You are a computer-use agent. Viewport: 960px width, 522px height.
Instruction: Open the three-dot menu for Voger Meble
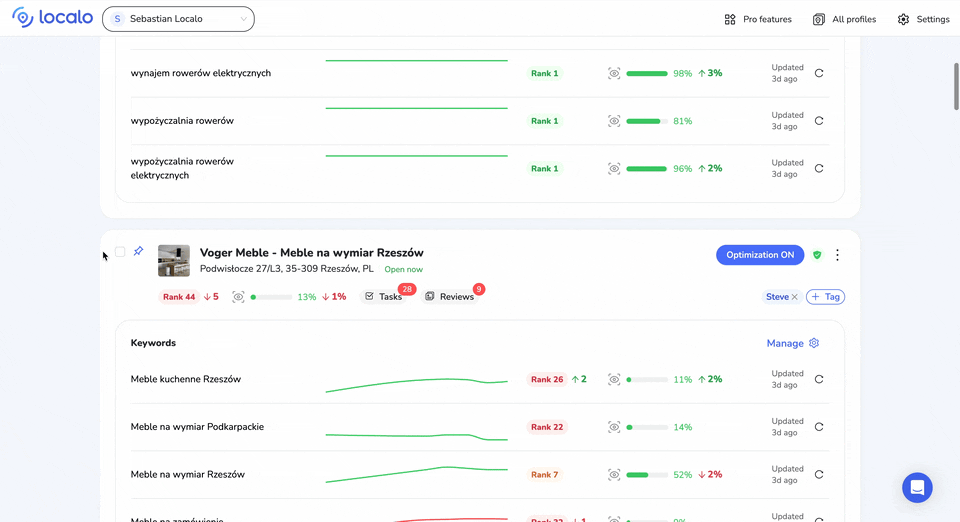(x=838, y=255)
